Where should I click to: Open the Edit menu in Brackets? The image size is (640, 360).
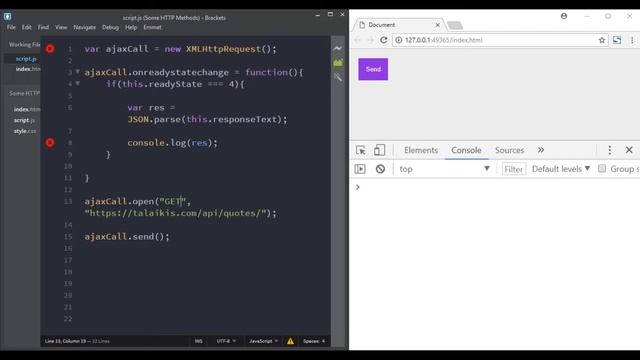tap(27, 27)
